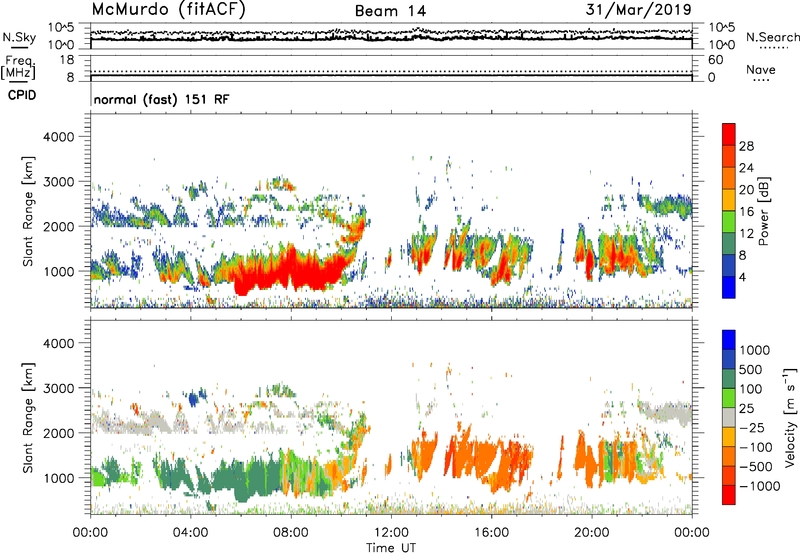This screenshot has height=554, width=800.
Task: Select the 500 velocity colorbar tick
Action: tap(751, 370)
